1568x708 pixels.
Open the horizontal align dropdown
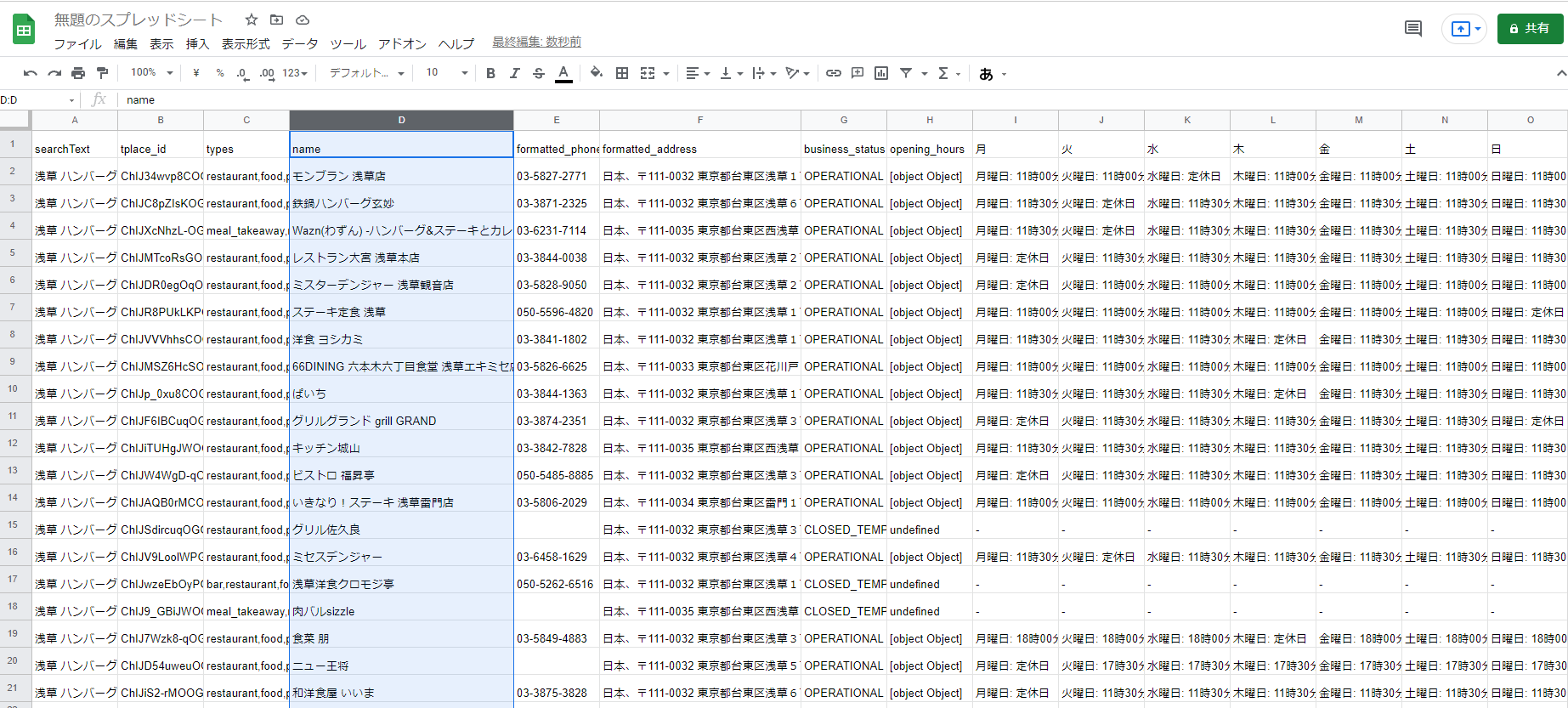[x=698, y=73]
